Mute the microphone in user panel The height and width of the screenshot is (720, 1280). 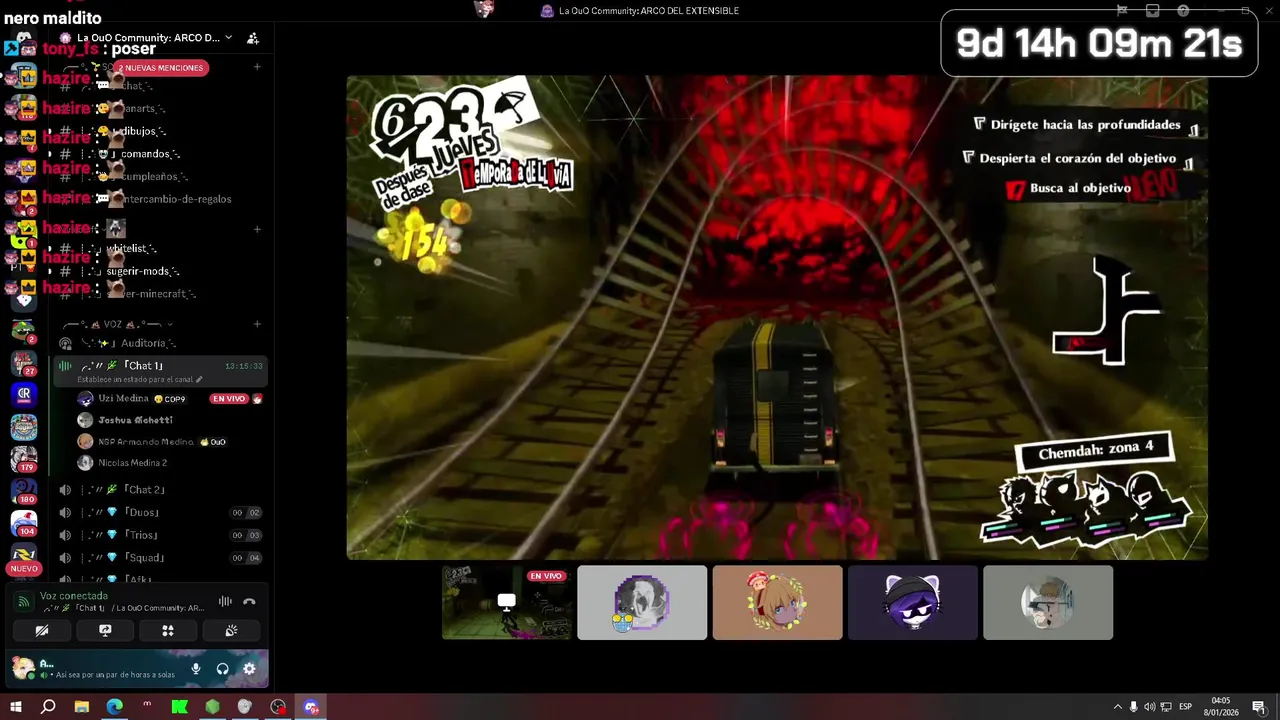[x=196, y=669]
